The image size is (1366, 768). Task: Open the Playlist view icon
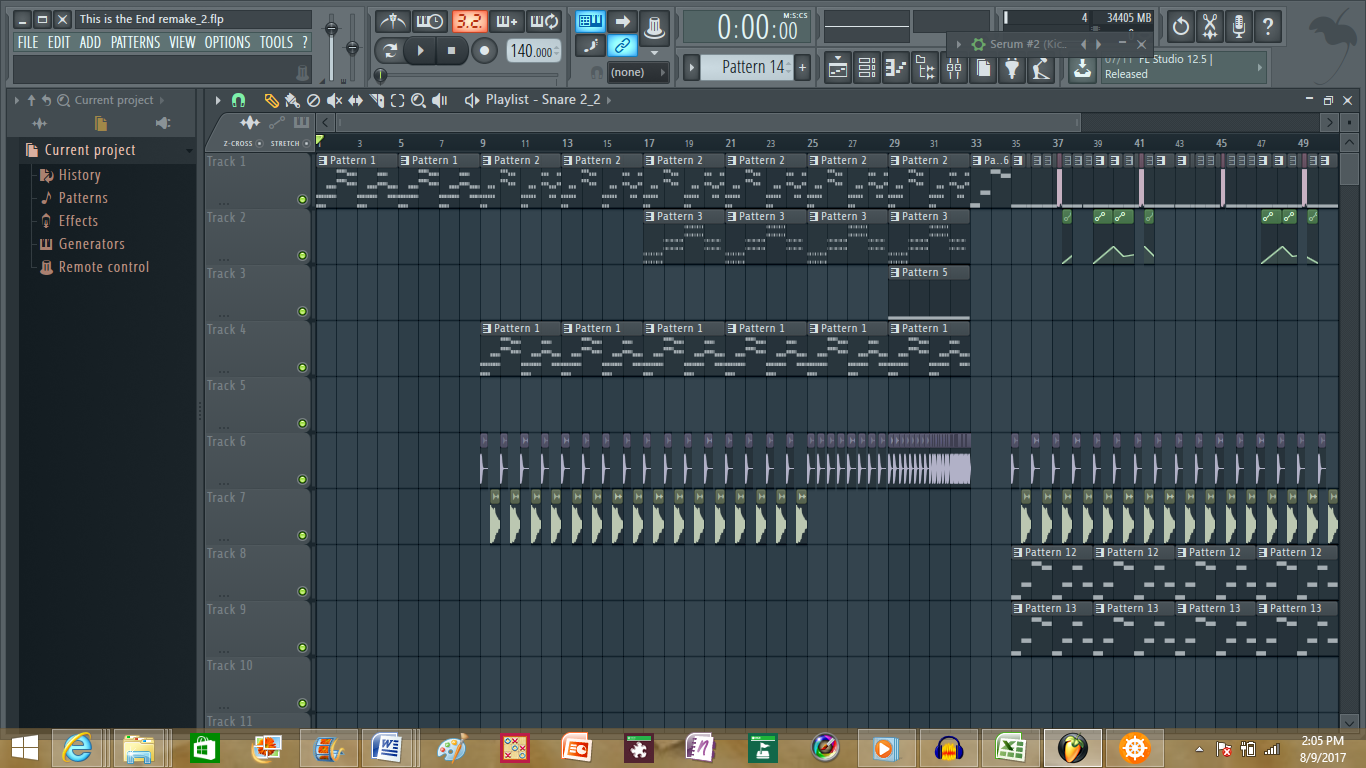[x=837, y=68]
